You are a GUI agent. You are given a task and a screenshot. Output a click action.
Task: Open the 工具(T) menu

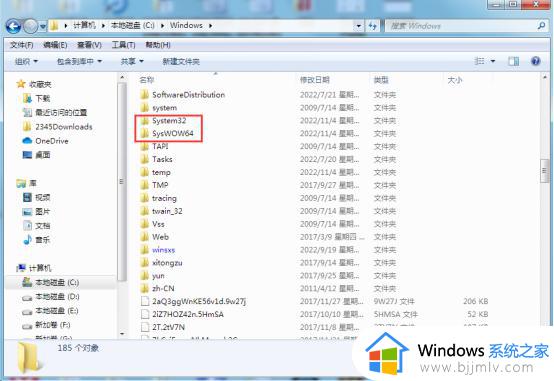click(x=123, y=45)
